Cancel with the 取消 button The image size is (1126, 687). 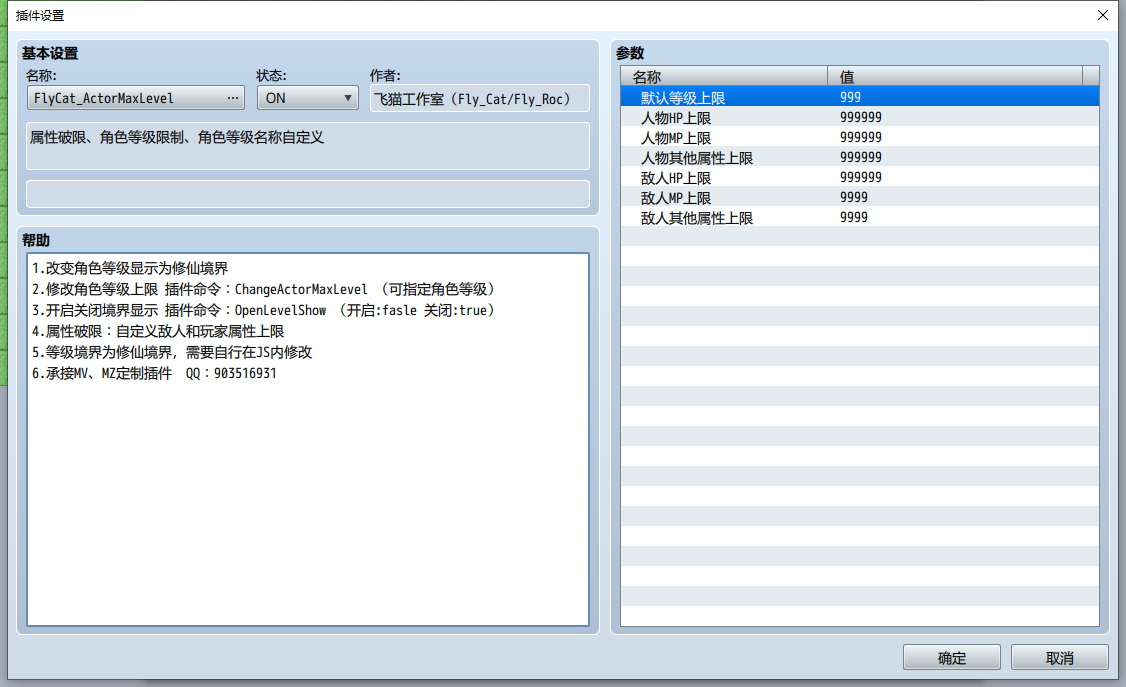pos(1059,658)
